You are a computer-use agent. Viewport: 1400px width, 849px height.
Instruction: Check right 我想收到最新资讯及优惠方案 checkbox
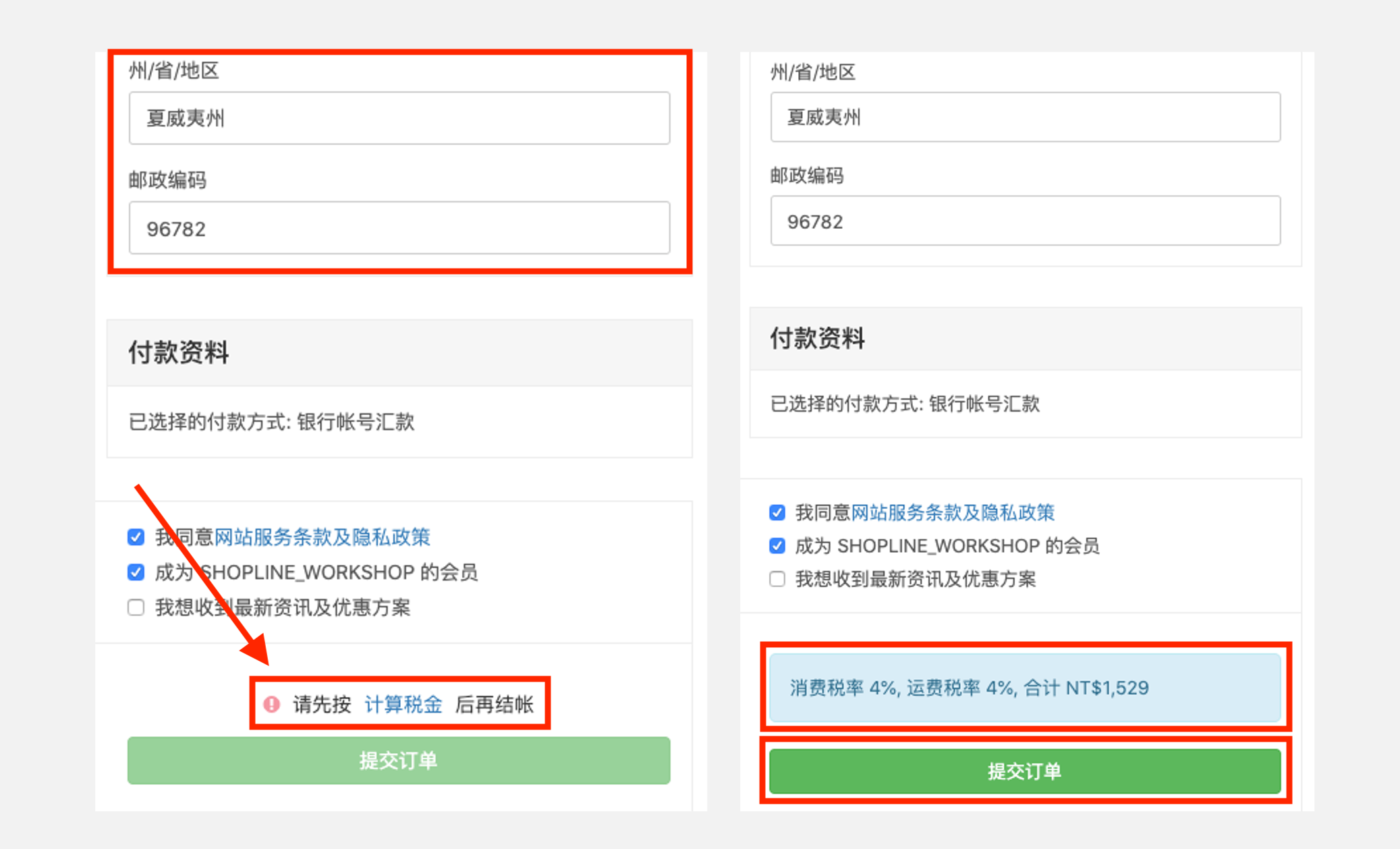coord(777,579)
